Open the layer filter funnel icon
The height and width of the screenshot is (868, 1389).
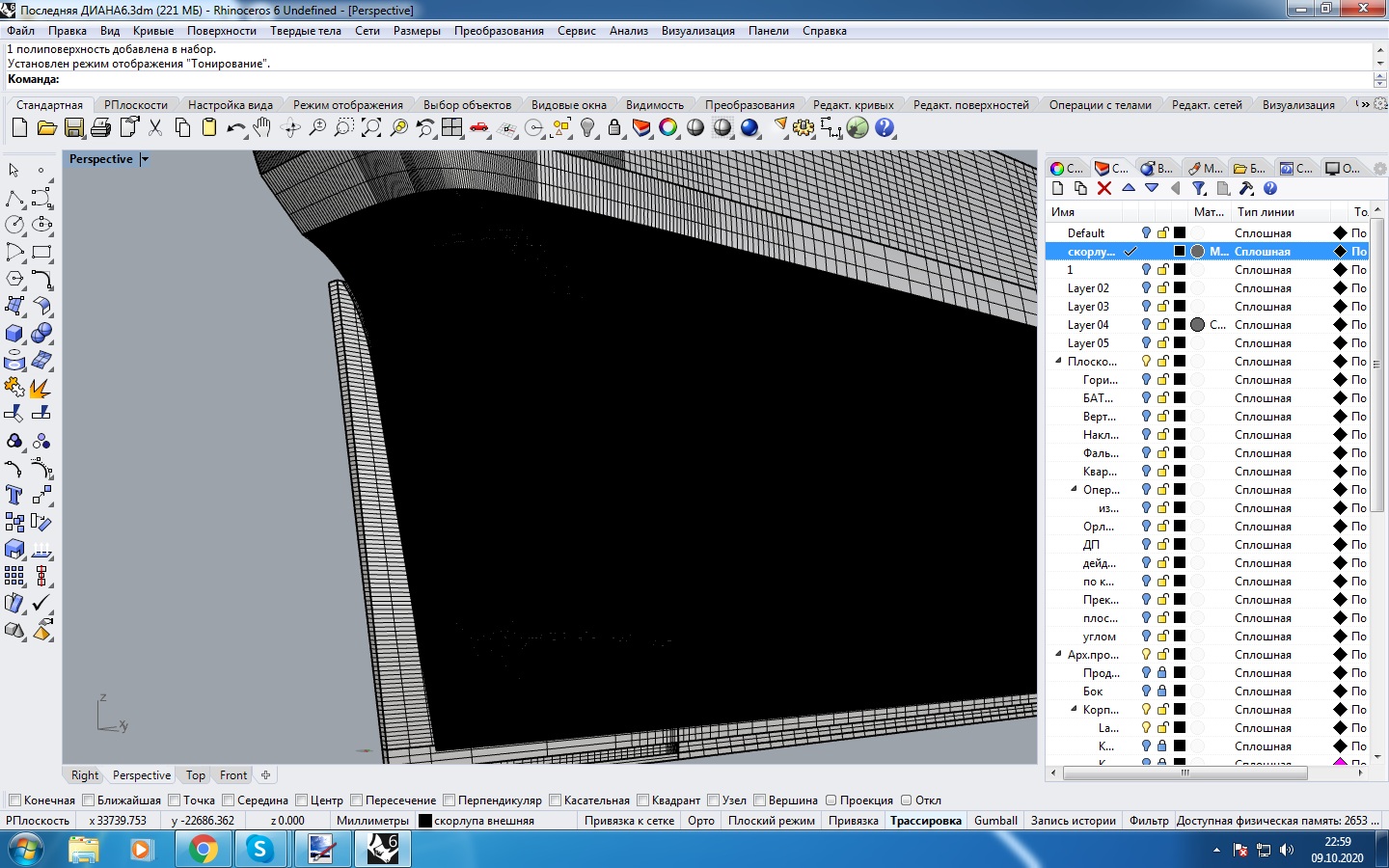click(1199, 188)
